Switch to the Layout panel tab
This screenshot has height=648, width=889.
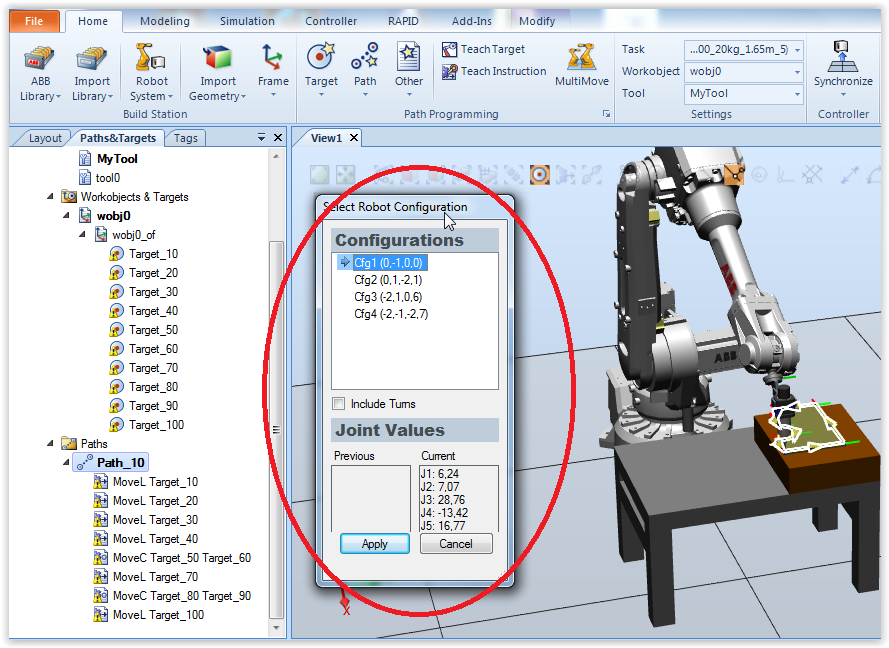point(44,138)
